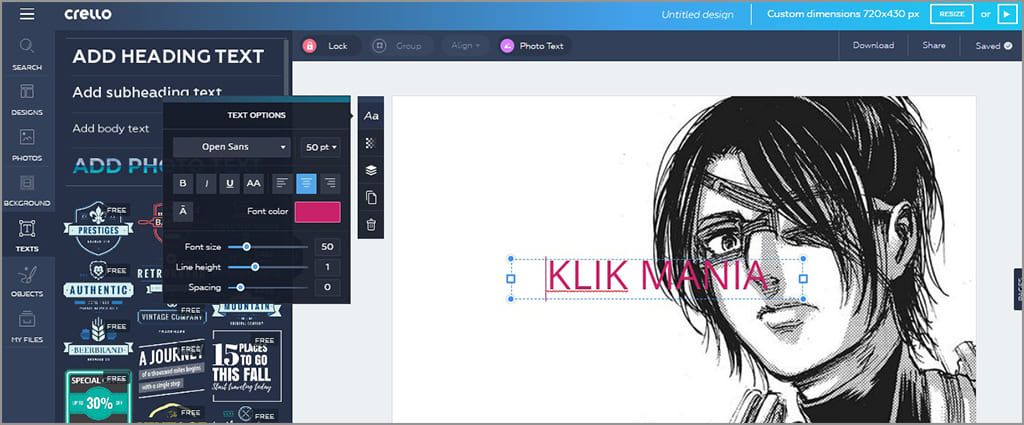Click the transparency checkerboard icon
1024x425 pixels.
tap(371, 142)
